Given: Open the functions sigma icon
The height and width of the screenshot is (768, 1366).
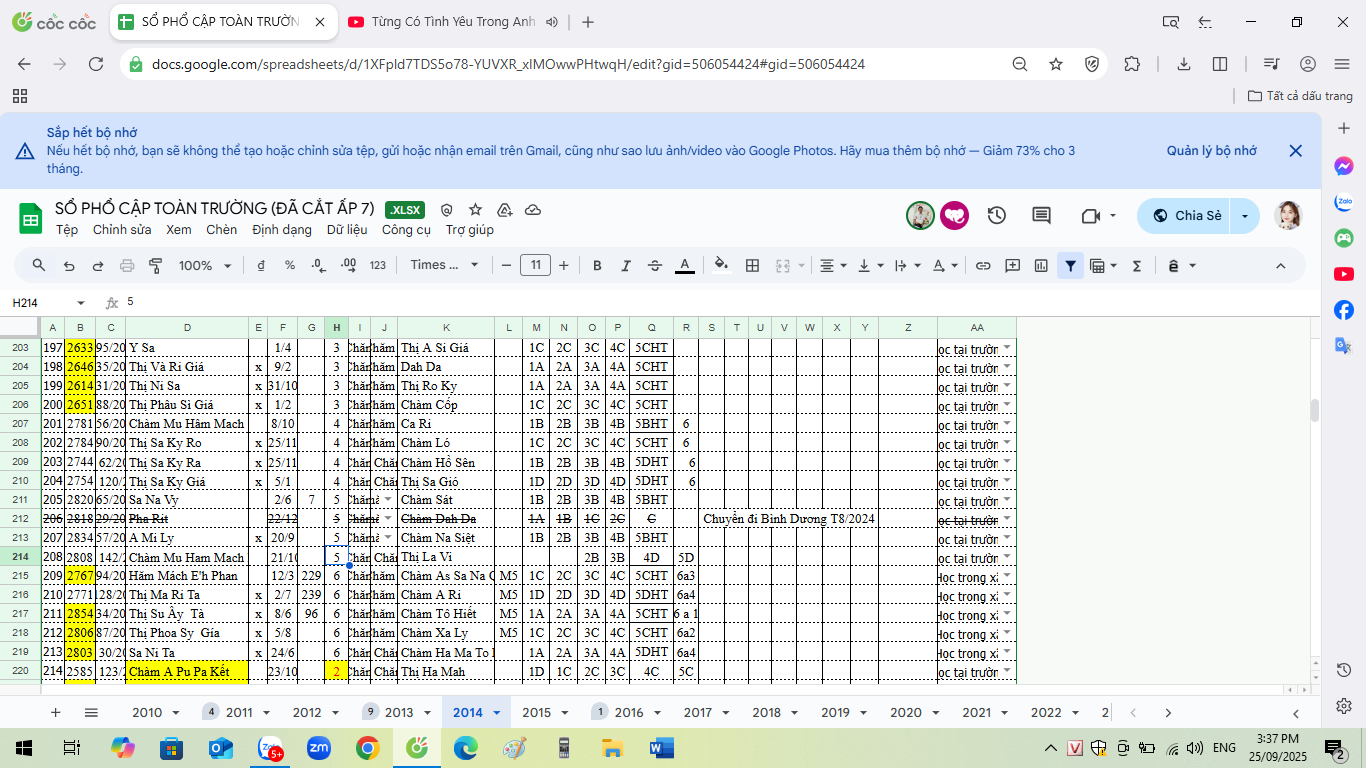Looking at the screenshot, I should pyautogui.click(x=1136, y=265).
